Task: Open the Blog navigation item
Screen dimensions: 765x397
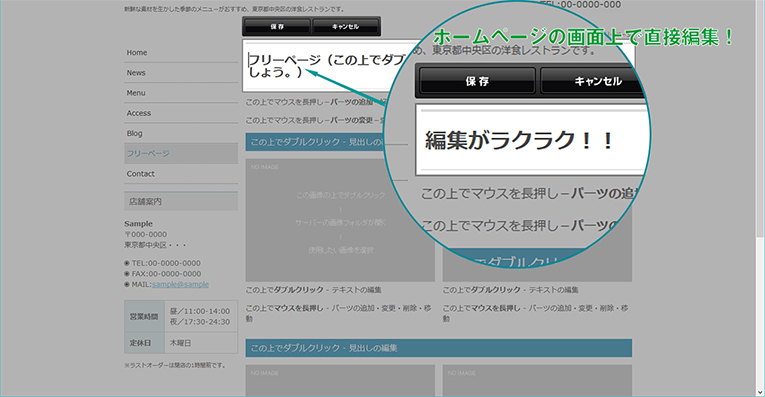Action: [181, 133]
